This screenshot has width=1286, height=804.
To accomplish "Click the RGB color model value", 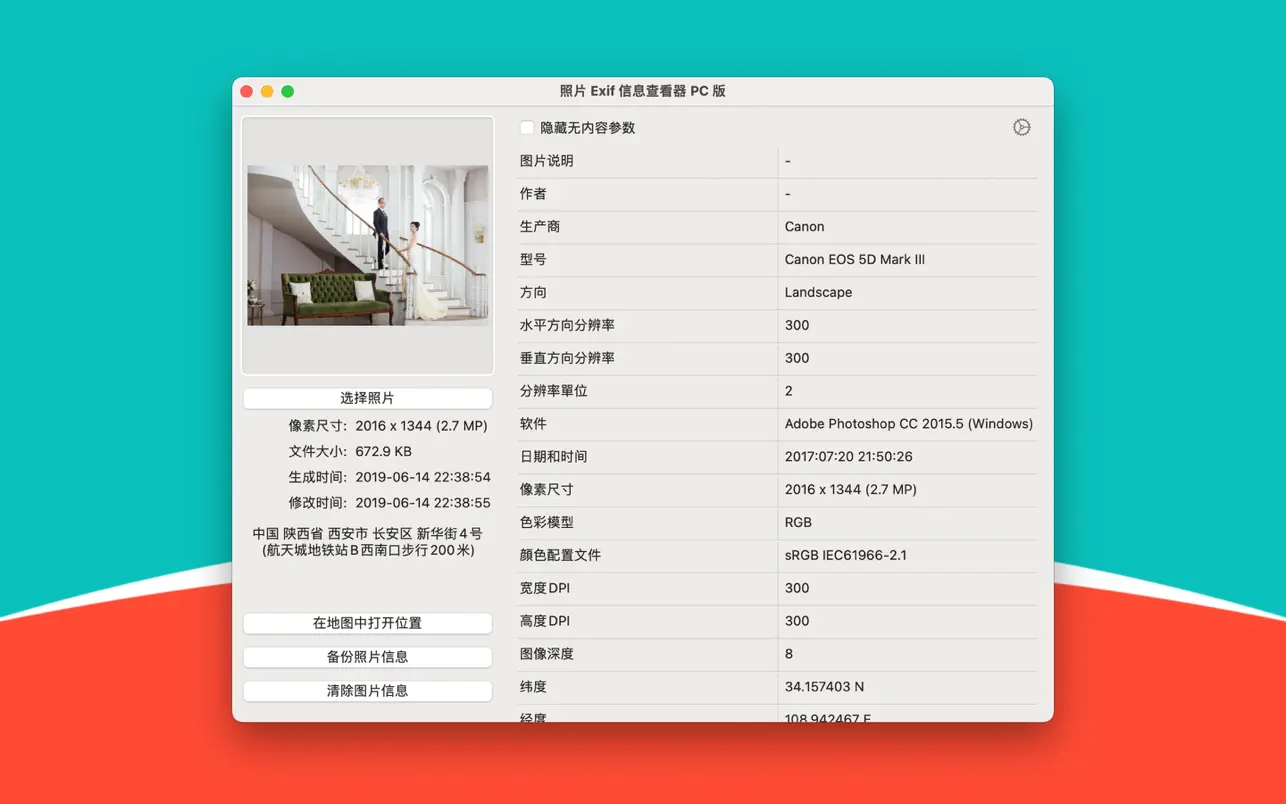I will coord(798,522).
